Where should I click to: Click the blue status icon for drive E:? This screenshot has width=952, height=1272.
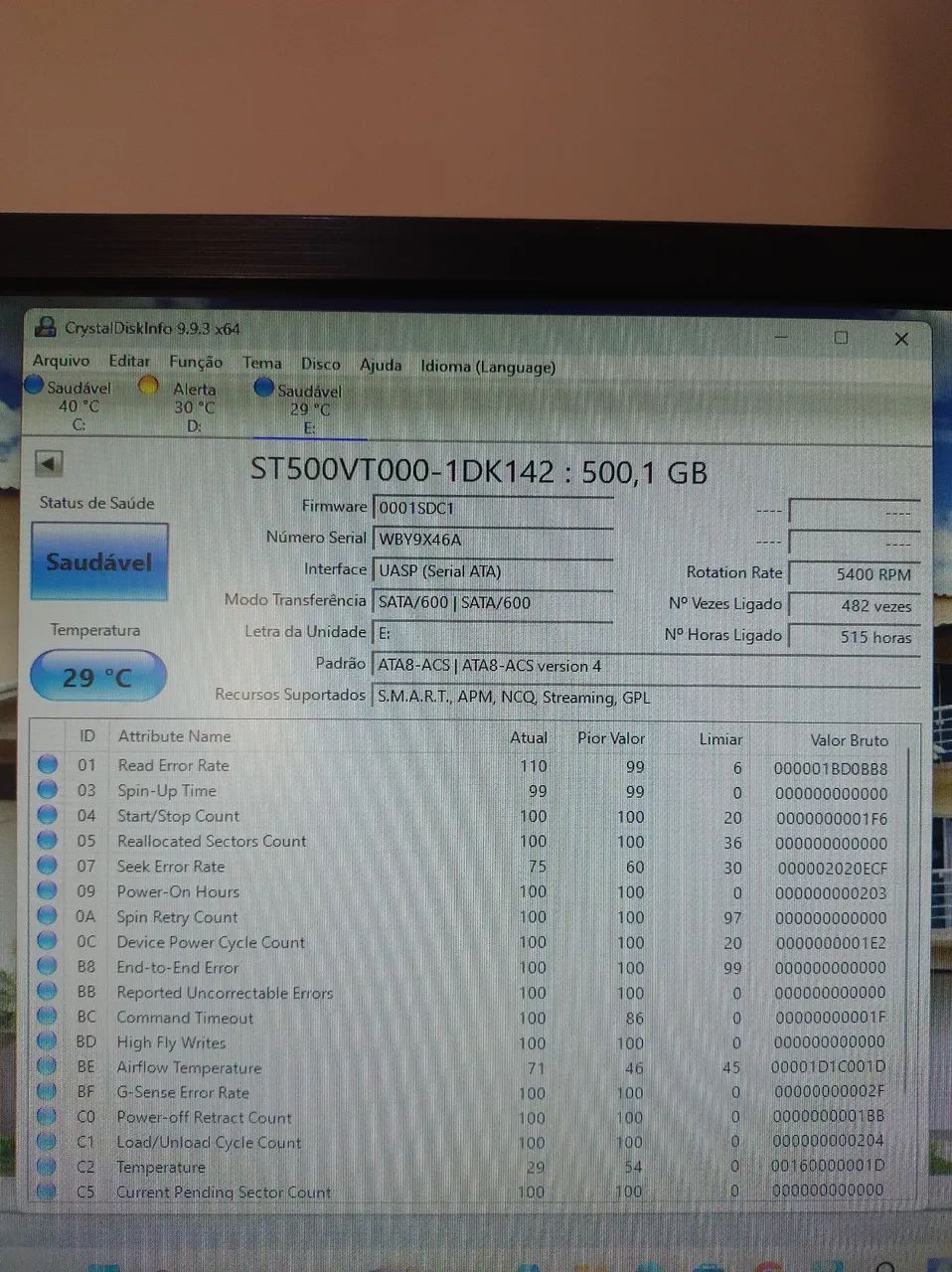pos(263,388)
